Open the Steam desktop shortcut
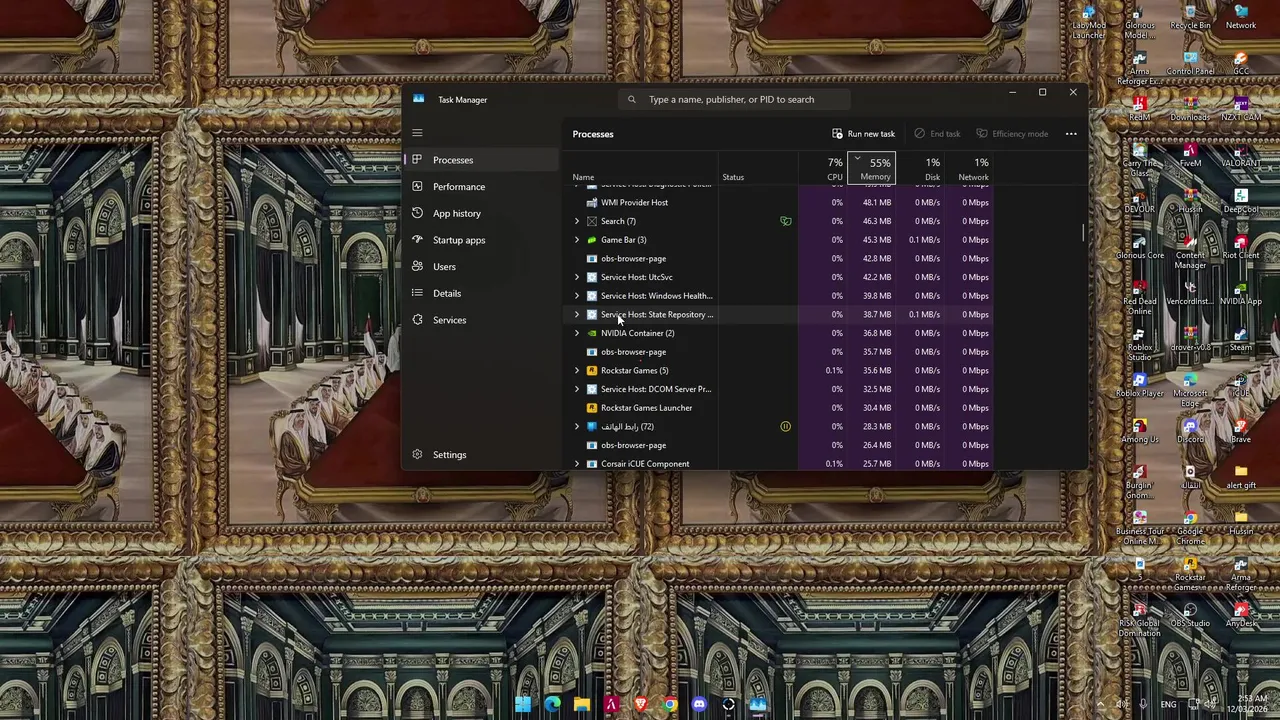This screenshot has width=1280, height=720. pos(1241,340)
